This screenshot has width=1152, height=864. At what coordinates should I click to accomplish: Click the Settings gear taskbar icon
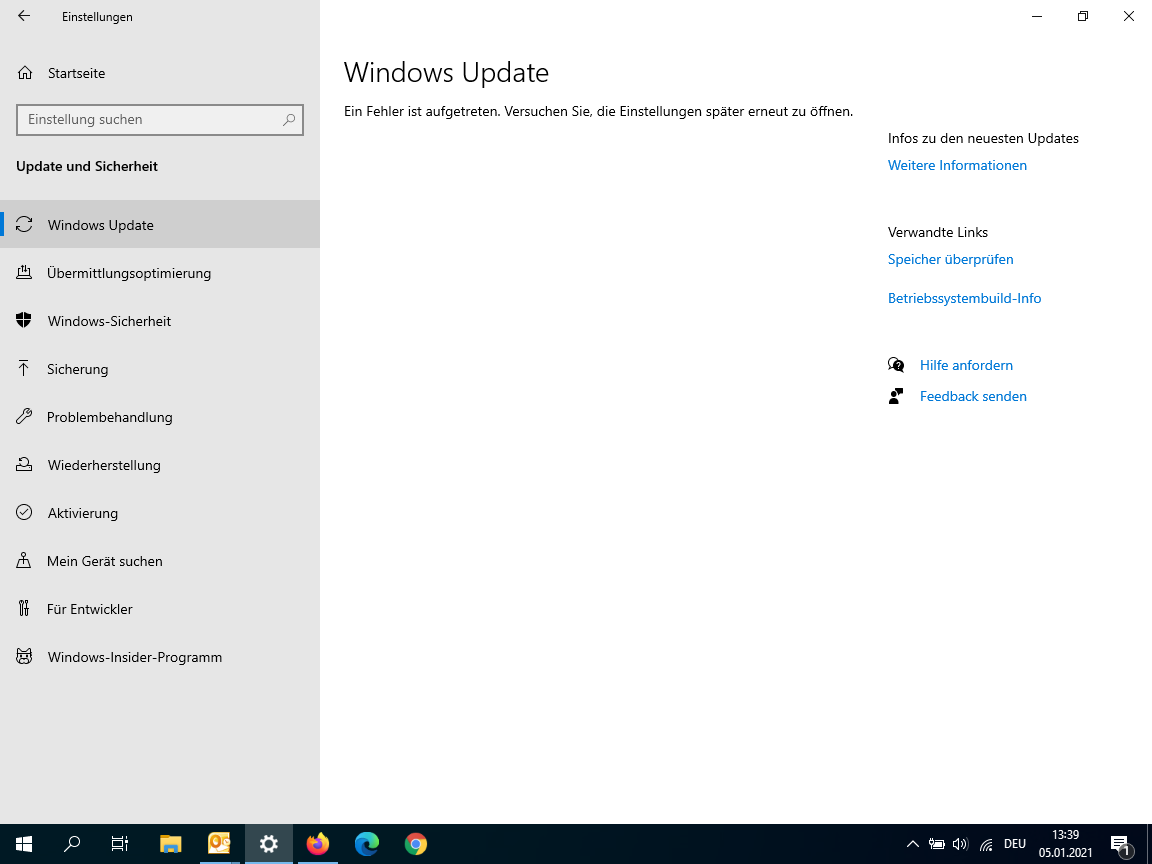[268, 844]
